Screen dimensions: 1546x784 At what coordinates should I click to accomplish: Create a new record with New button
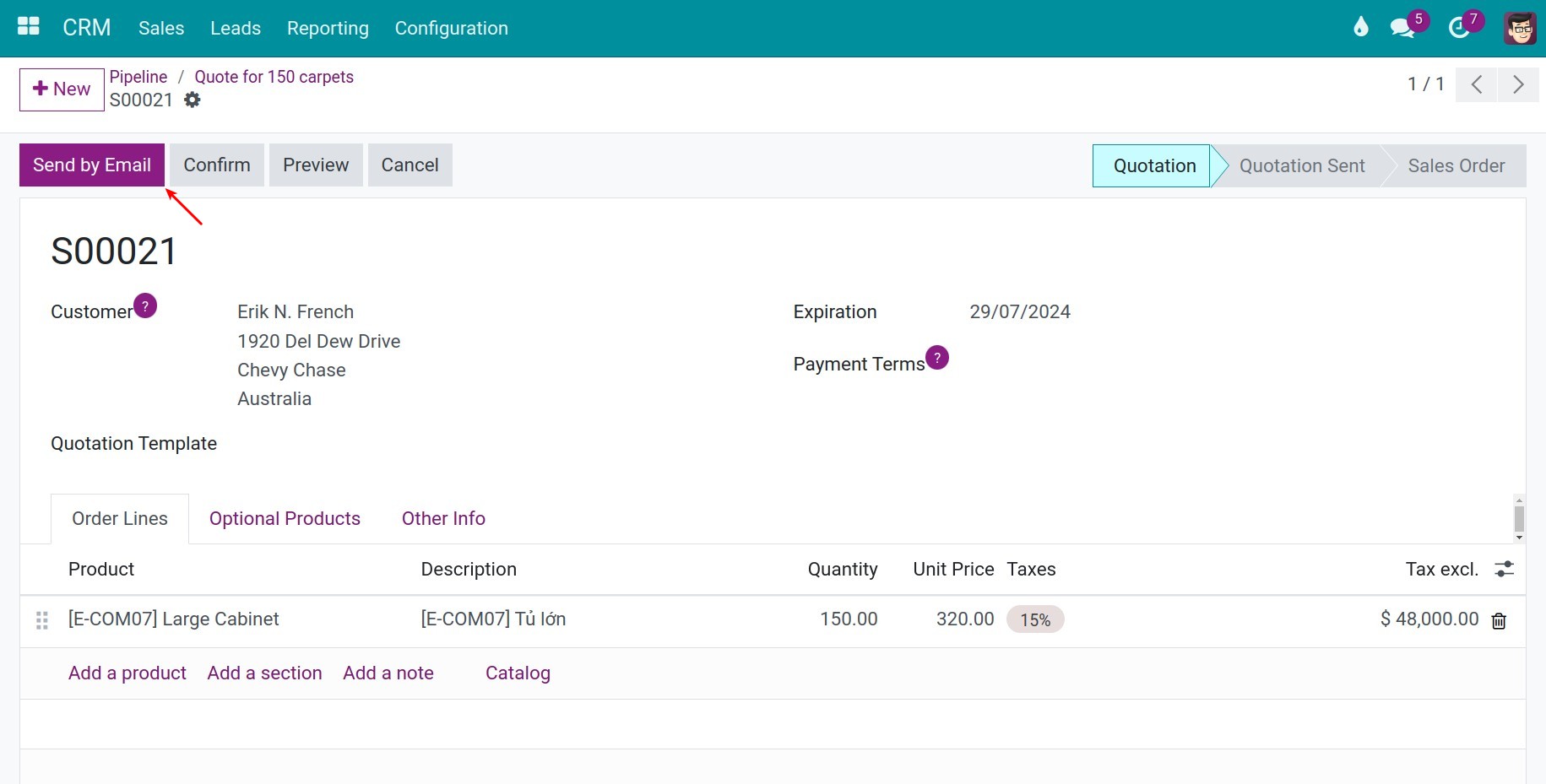click(62, 89)
